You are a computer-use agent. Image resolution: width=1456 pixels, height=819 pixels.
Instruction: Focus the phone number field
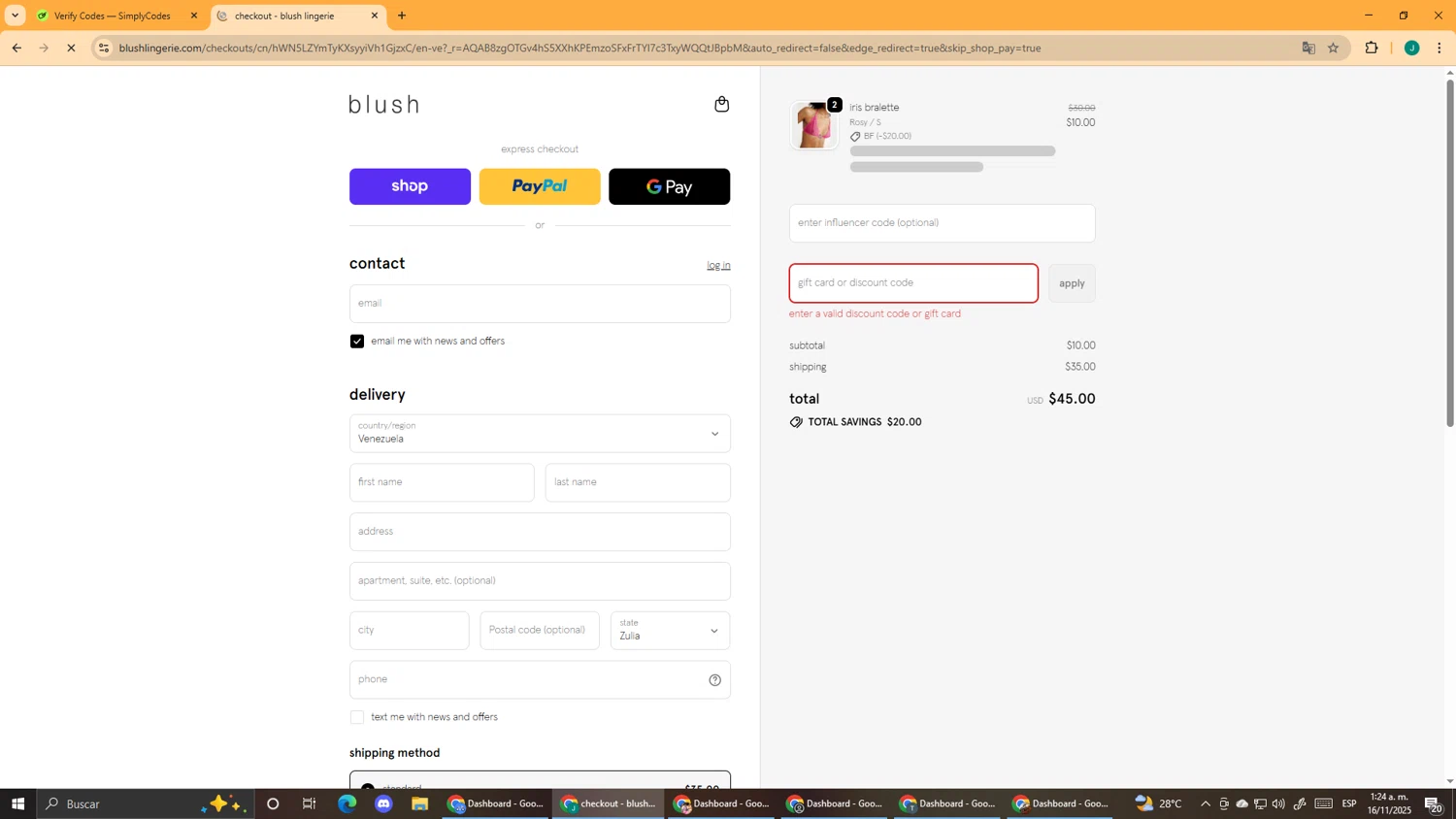[x=540, y=680]
